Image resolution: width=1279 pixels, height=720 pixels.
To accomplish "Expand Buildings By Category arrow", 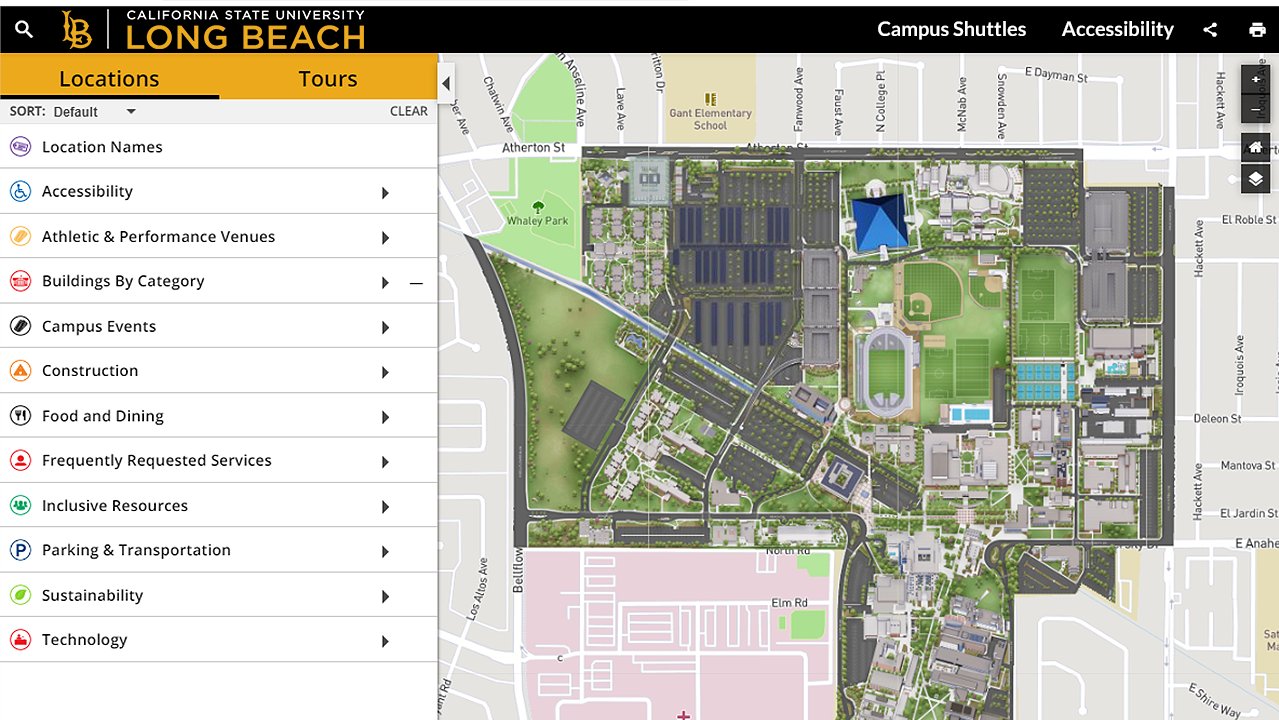I will (x=385, y=283).
